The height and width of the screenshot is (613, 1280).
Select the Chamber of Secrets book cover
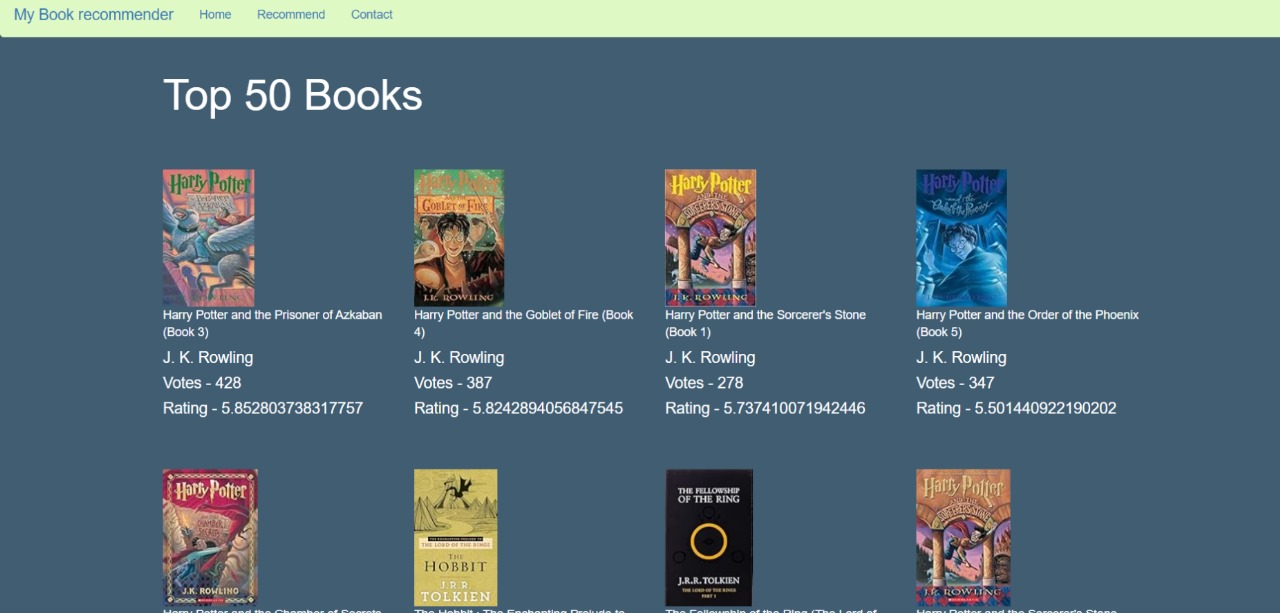(x=210, y=537)
